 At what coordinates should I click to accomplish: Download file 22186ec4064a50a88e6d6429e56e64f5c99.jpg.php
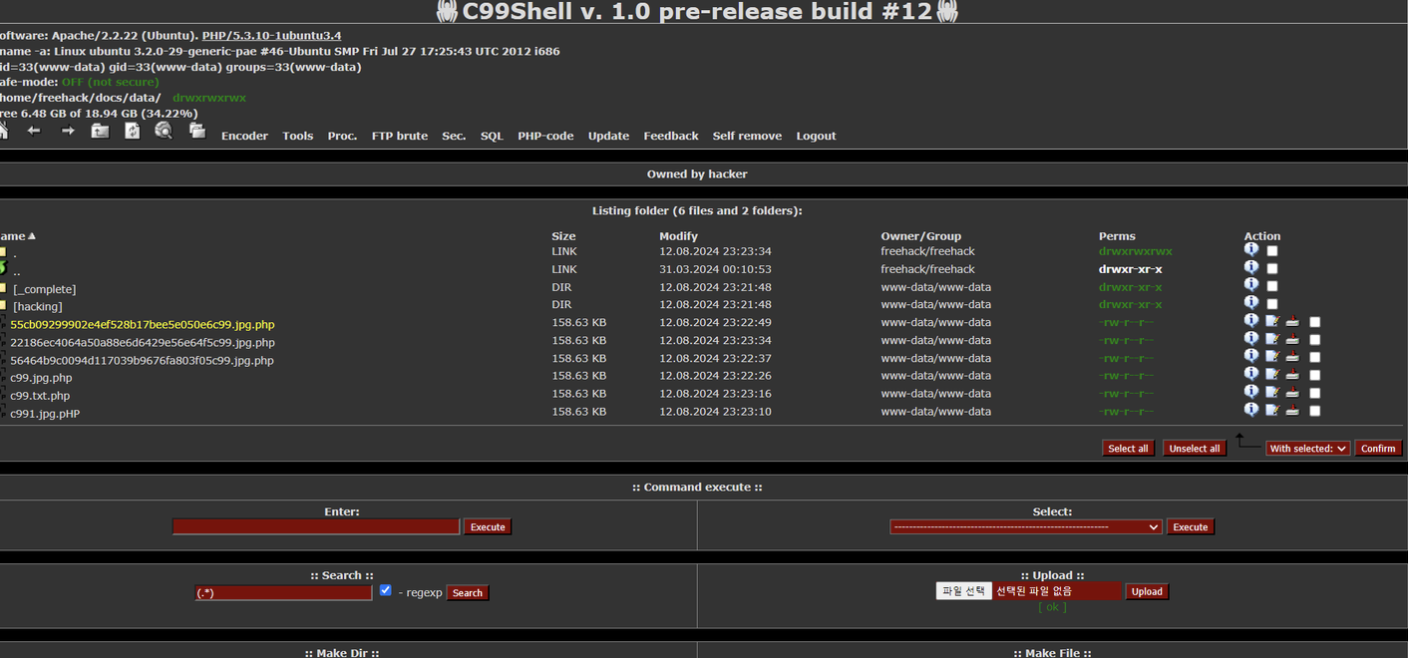(1292, 339)
